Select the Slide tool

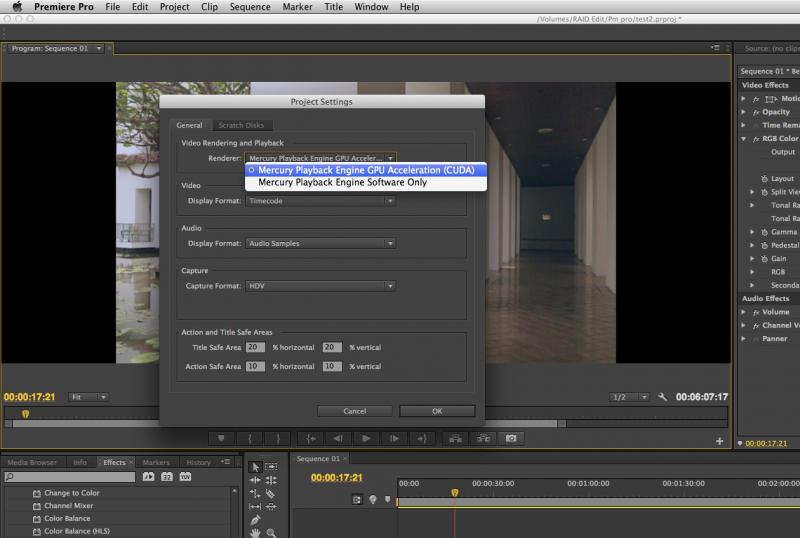[271, 506]
